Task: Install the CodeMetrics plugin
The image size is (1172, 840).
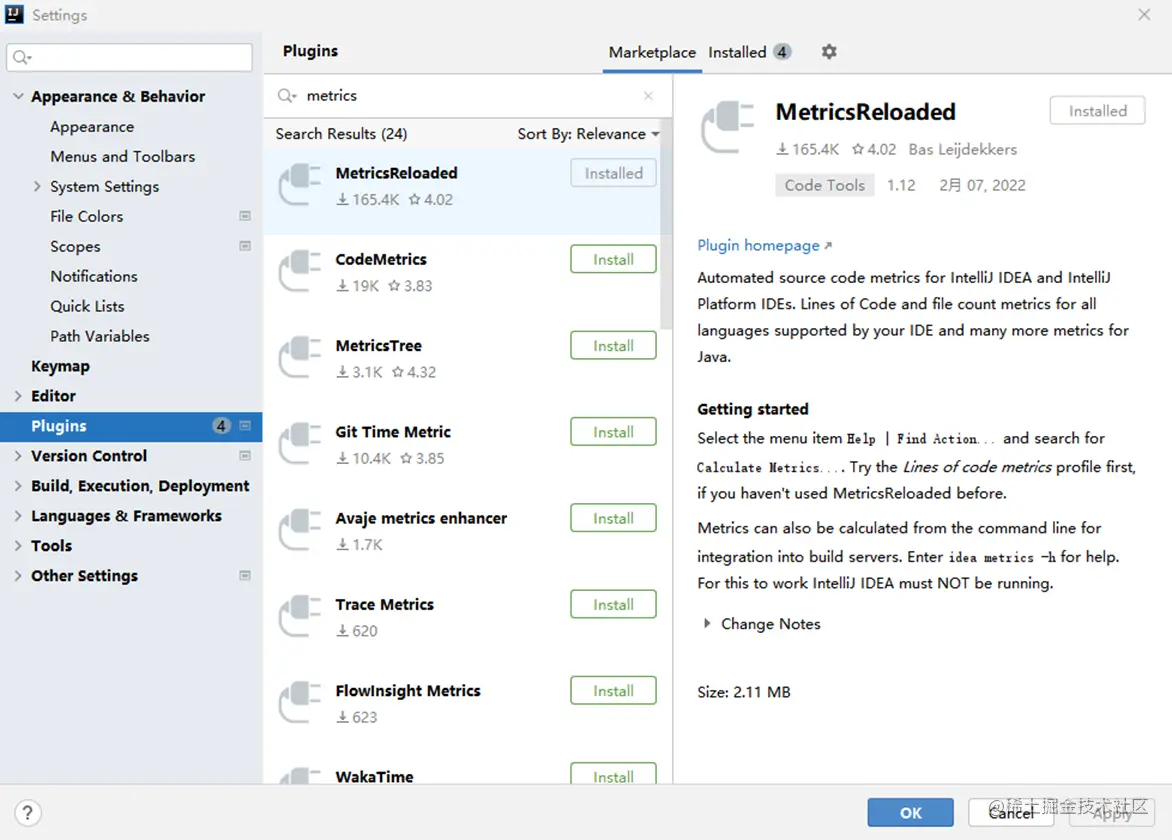Action: [x=613, y=259]
